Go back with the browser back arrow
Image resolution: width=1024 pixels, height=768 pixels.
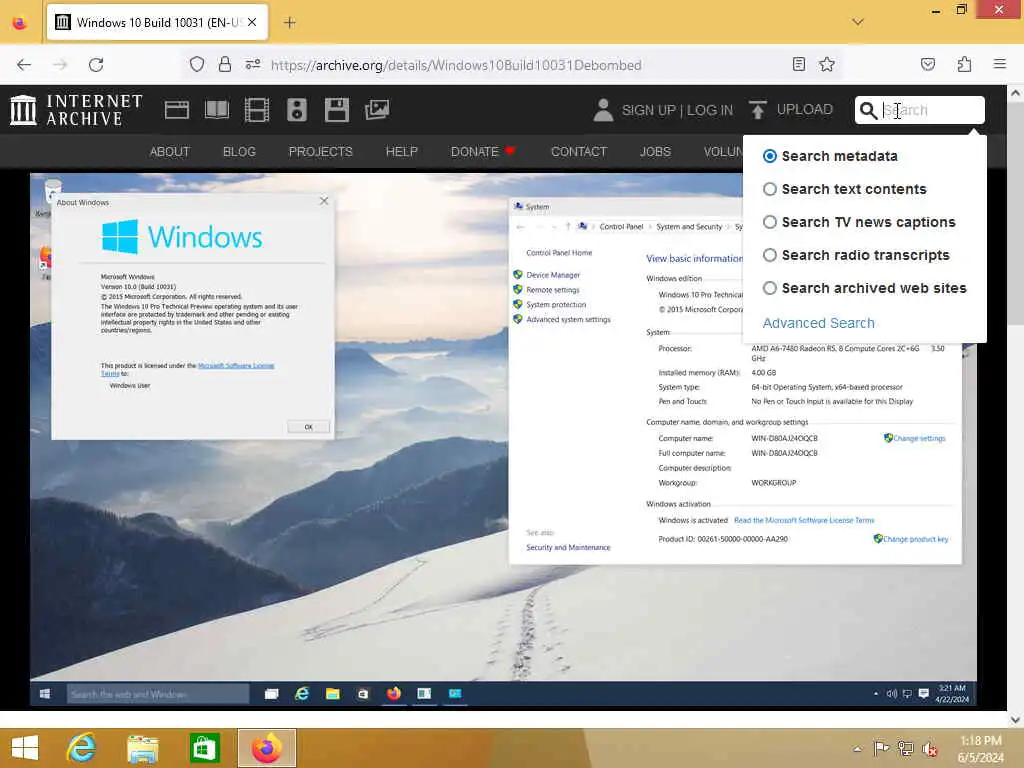(24, 65)
